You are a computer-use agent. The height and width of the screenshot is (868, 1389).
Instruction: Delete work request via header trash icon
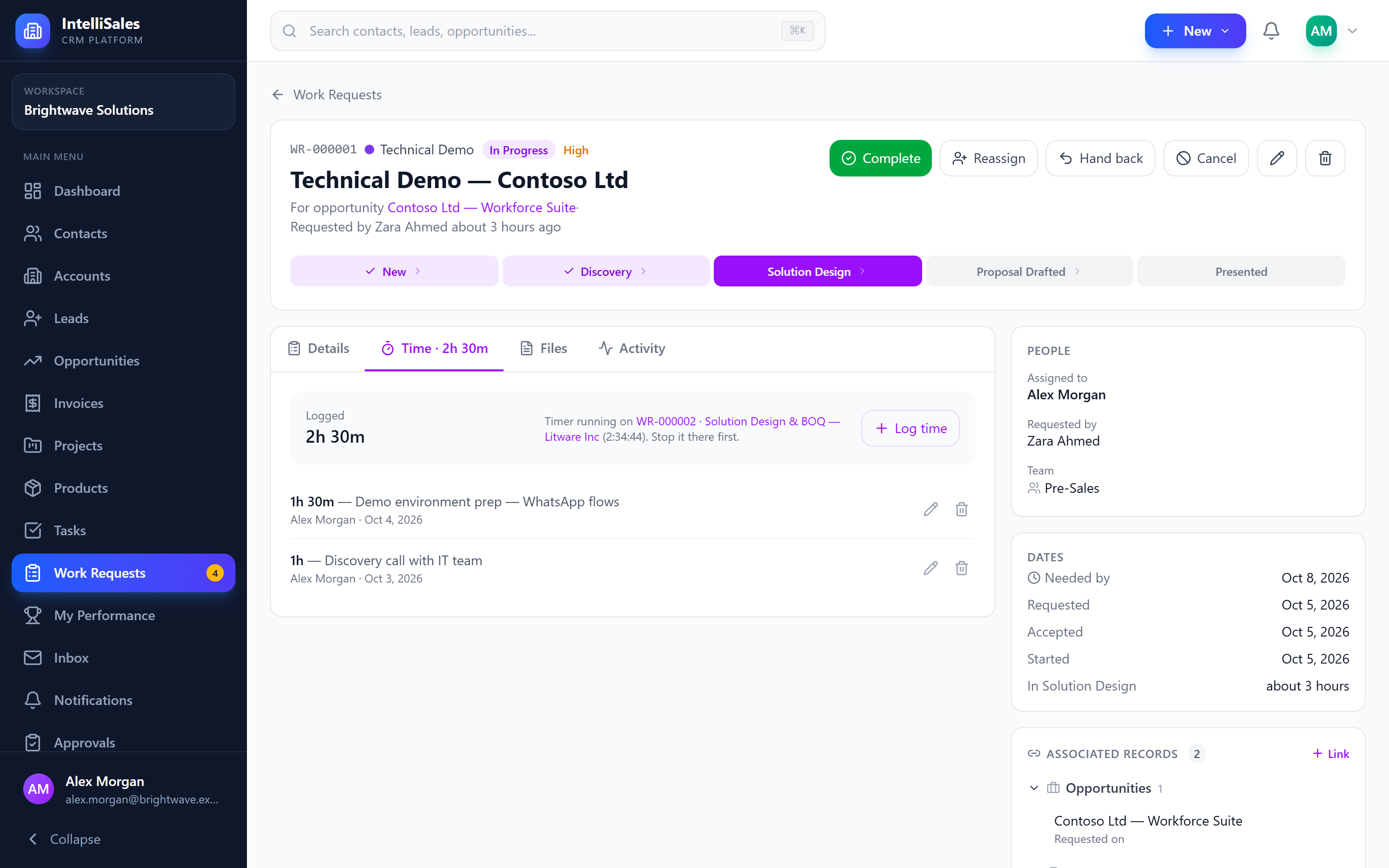[x=1325, y=158]
